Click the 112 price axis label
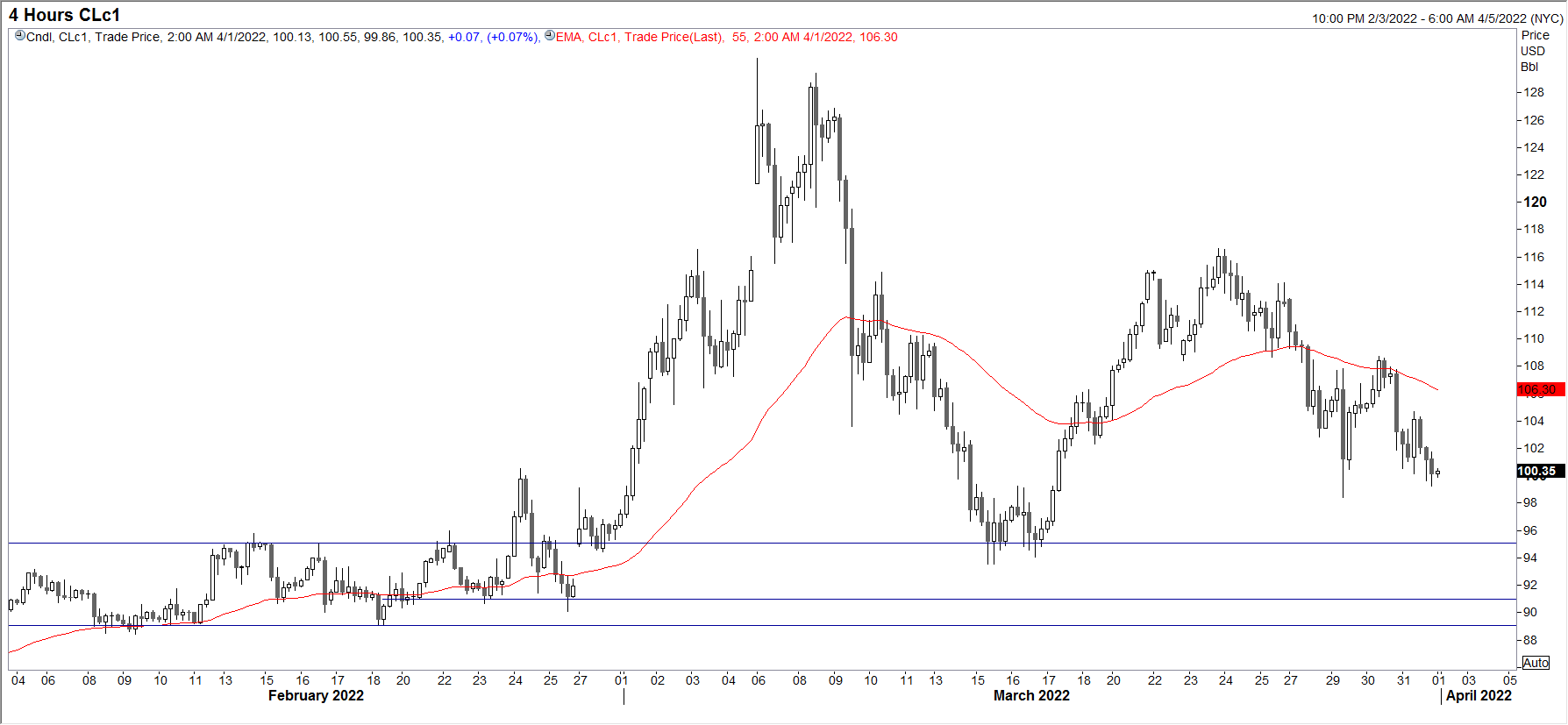1568x725 pixels. (x=1534, y=311)
